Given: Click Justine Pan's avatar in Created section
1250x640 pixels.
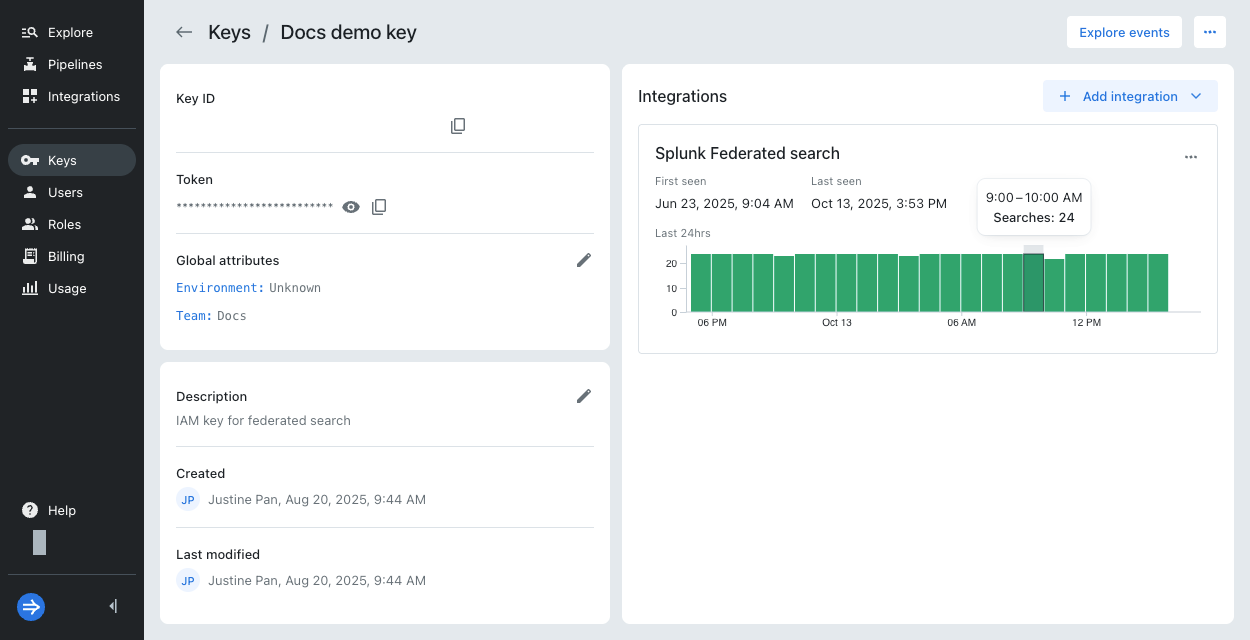Looking at the screenshot, I should 188,499.
